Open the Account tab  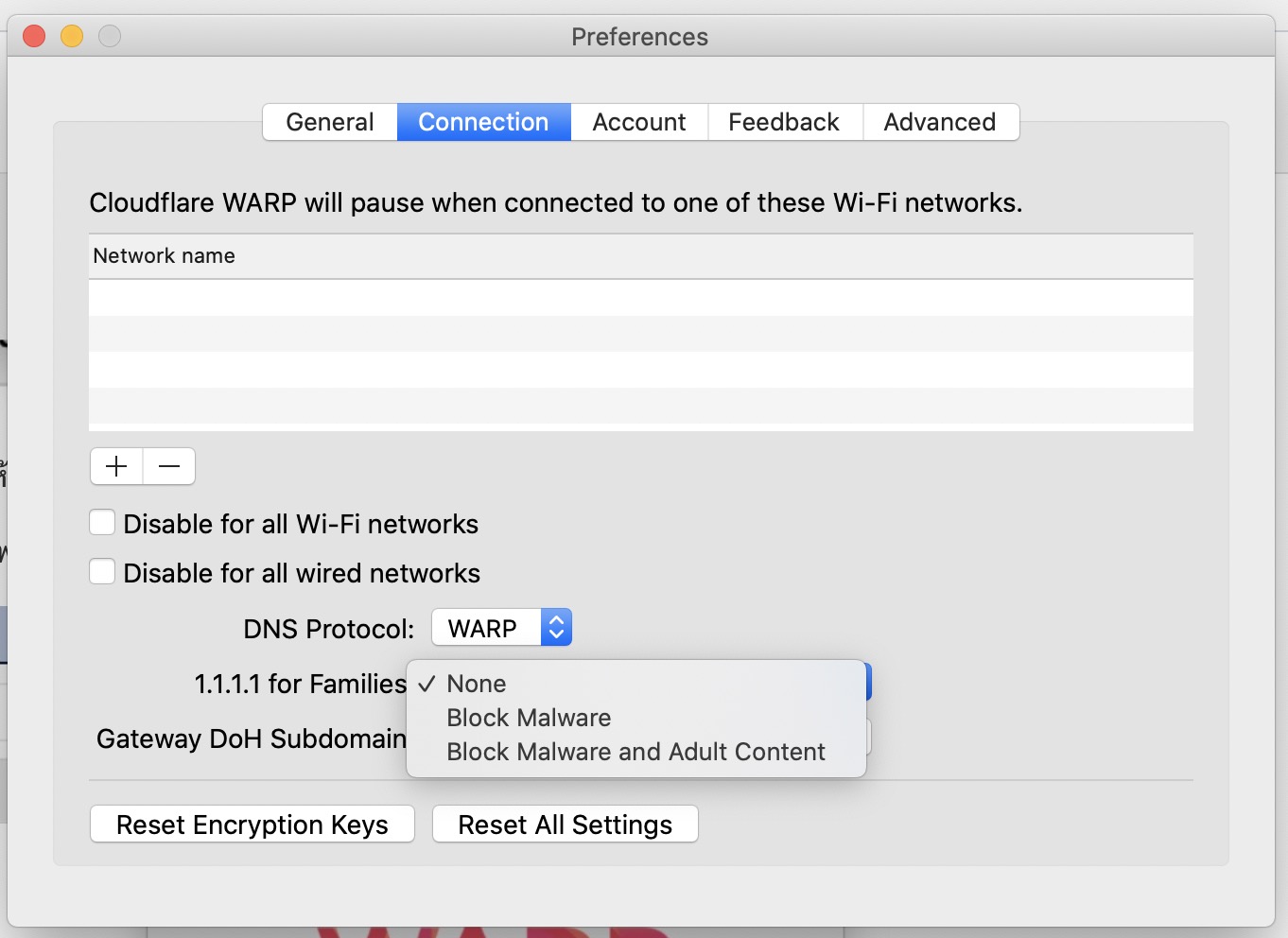[639, 122]
